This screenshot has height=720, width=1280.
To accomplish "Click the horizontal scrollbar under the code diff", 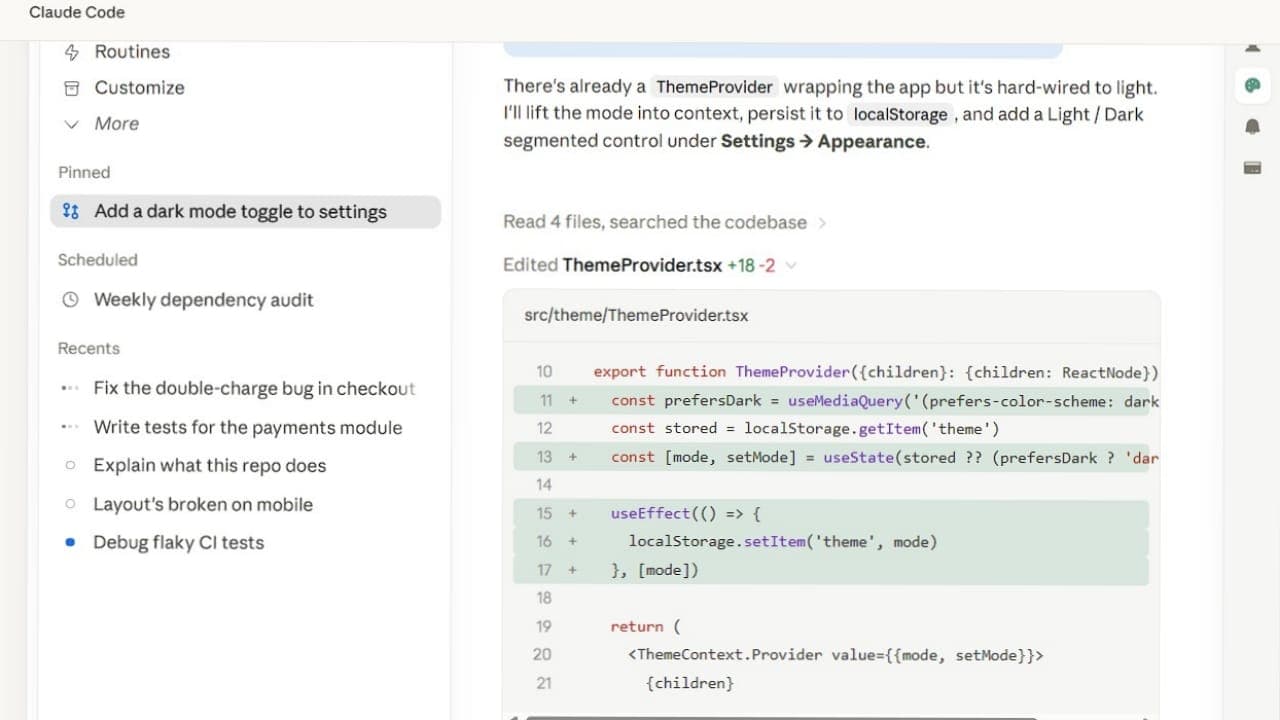I will (781, 717).
